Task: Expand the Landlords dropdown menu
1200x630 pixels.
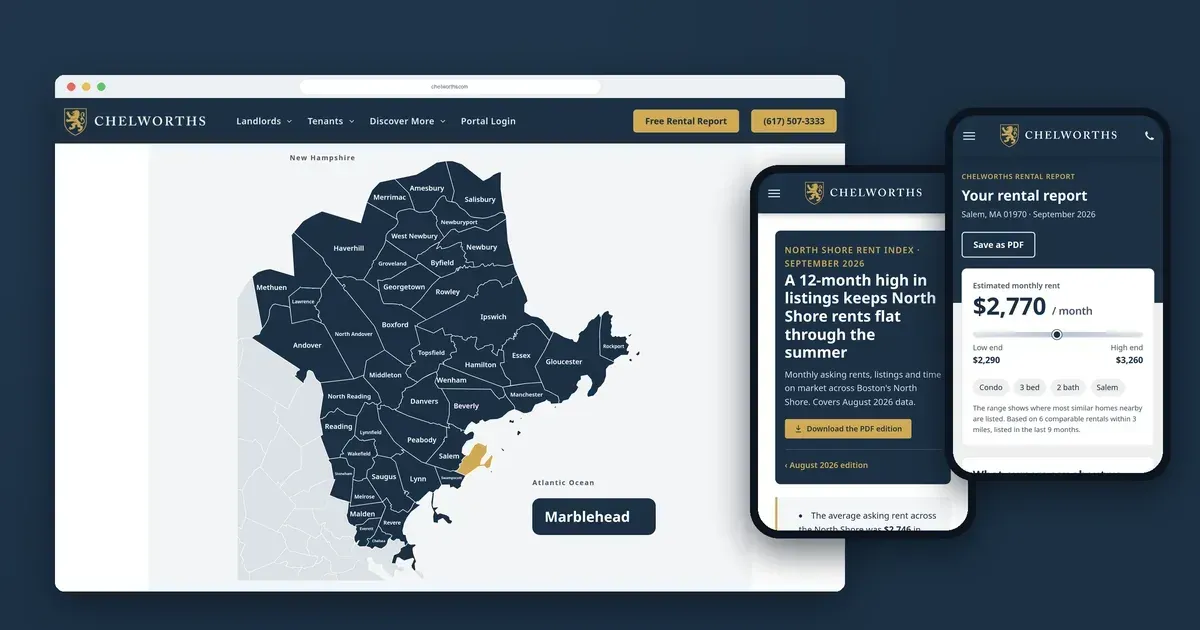Action: (264, 121)
